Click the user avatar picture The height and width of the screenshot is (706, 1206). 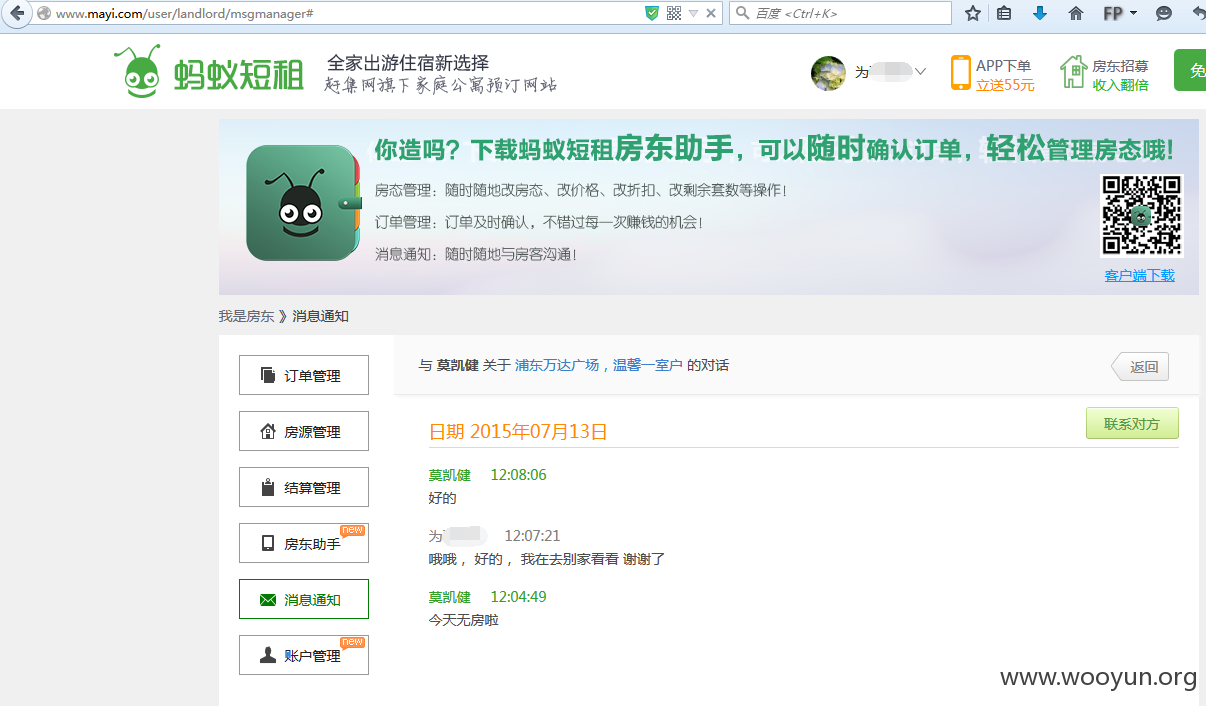click(828, 73)
